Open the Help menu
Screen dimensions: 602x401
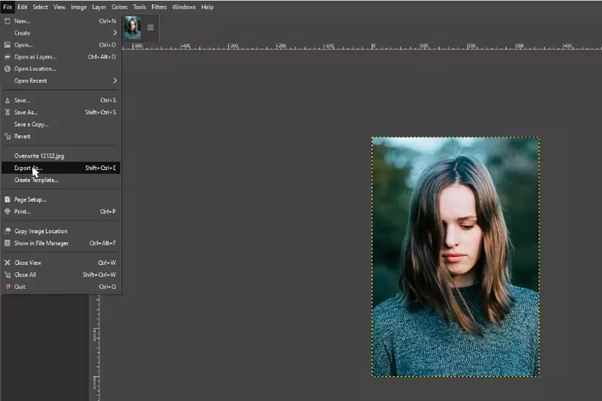[207, 7]
